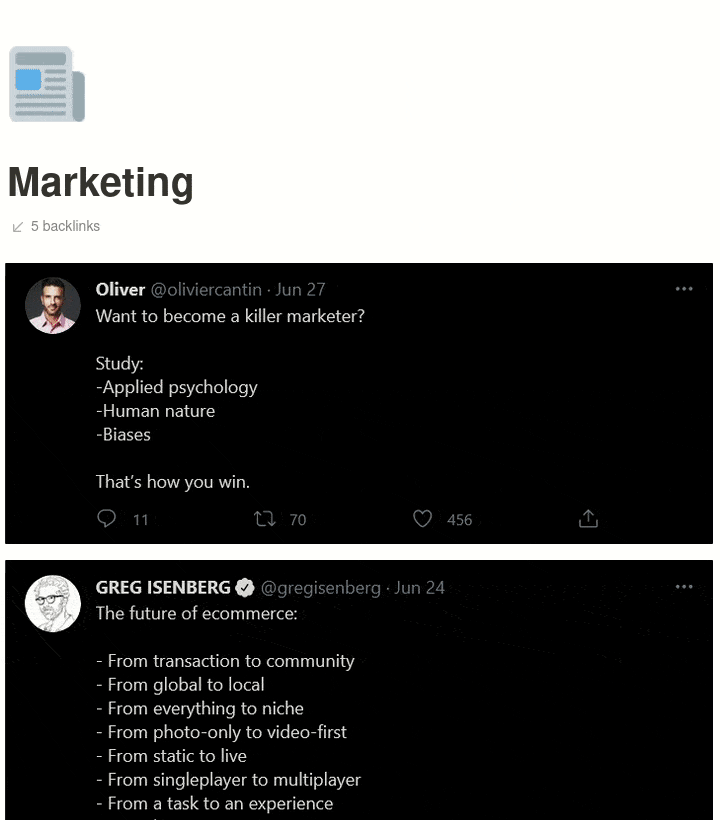The width and height of the screenshot is (720, 820).
Task: Click the backlinks arrow icon
Action: pos(17,226)
